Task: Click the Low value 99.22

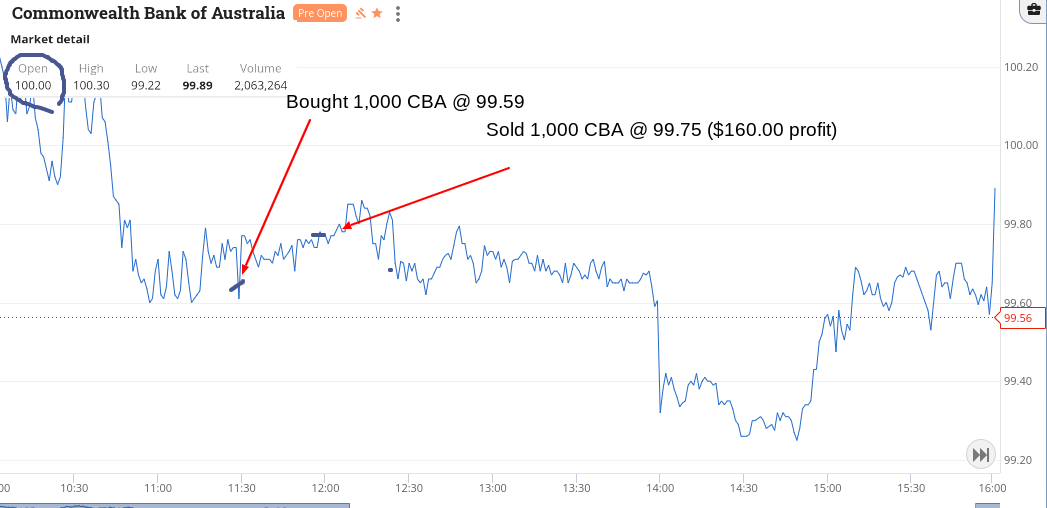Action: click(146, 85)
